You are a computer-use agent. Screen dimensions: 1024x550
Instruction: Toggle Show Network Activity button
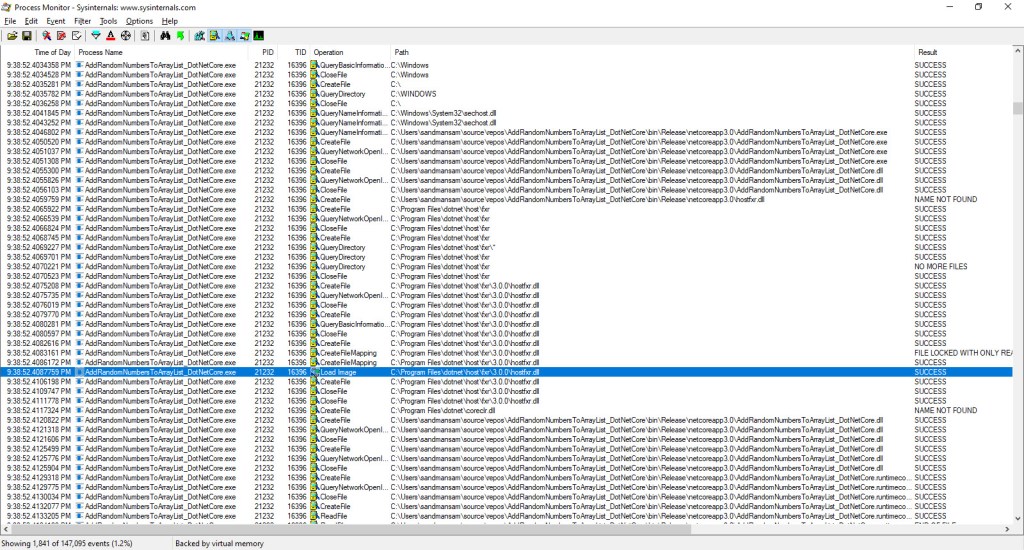tap(230, 36)
